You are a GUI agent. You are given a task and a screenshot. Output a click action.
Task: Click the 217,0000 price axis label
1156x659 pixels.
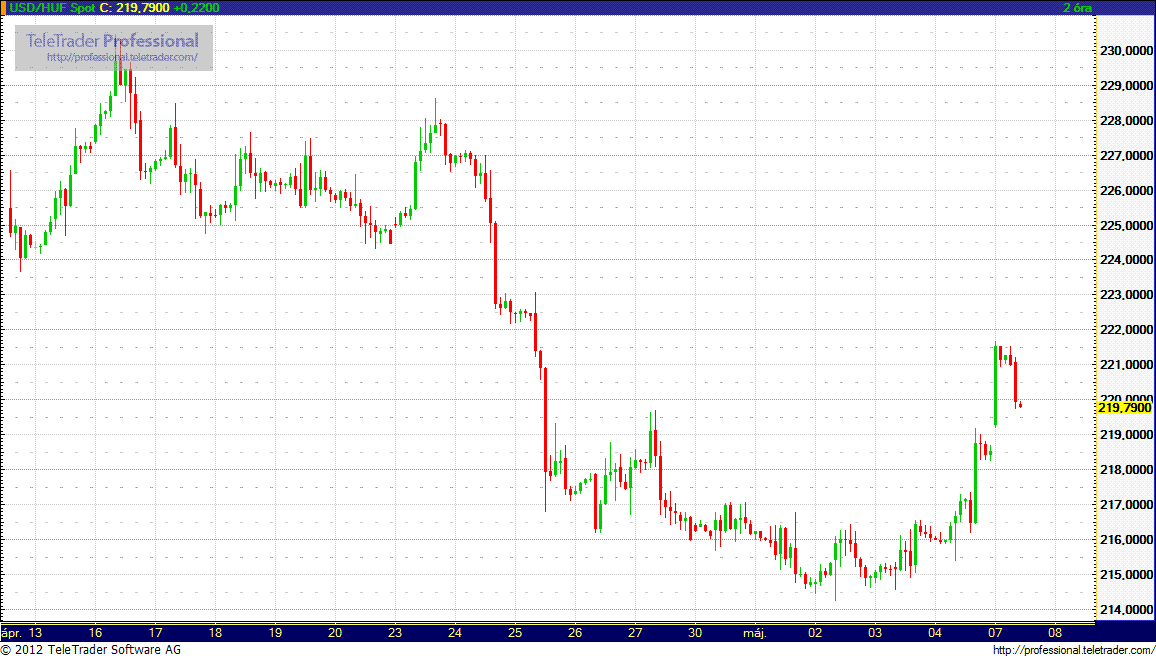tap(1125, 505)
